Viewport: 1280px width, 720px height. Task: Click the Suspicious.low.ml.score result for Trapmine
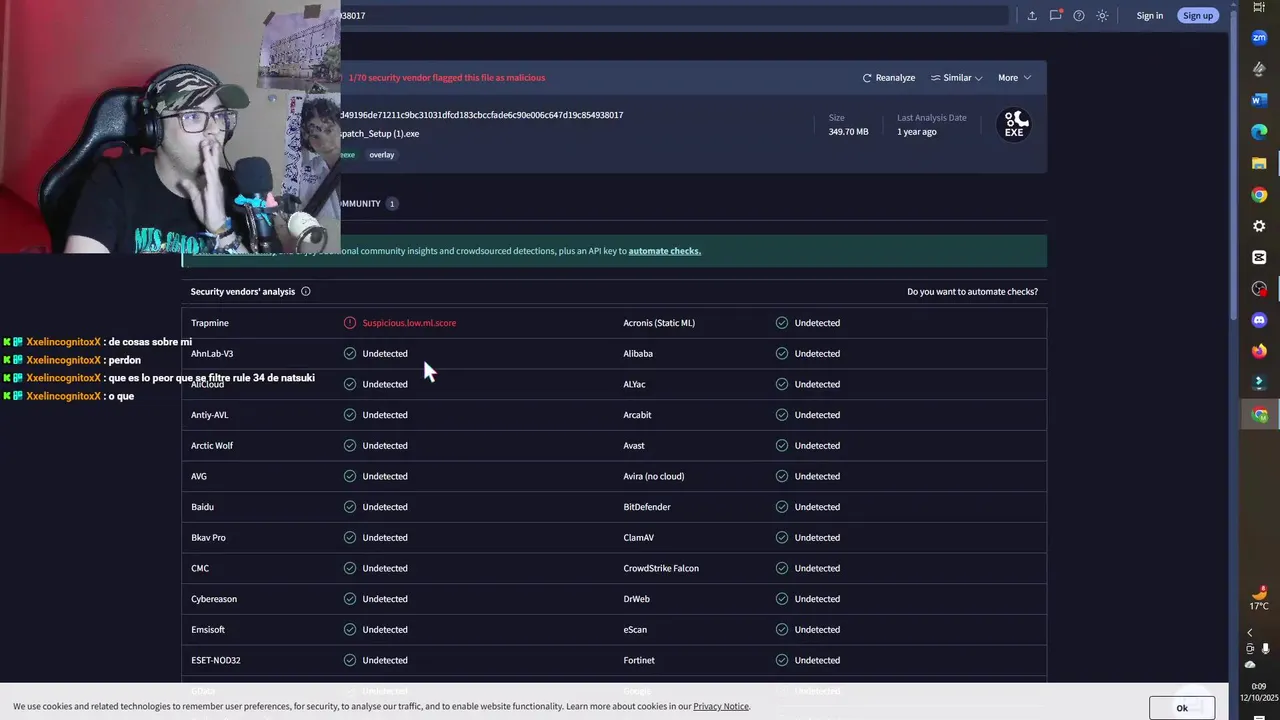[409, 323]
